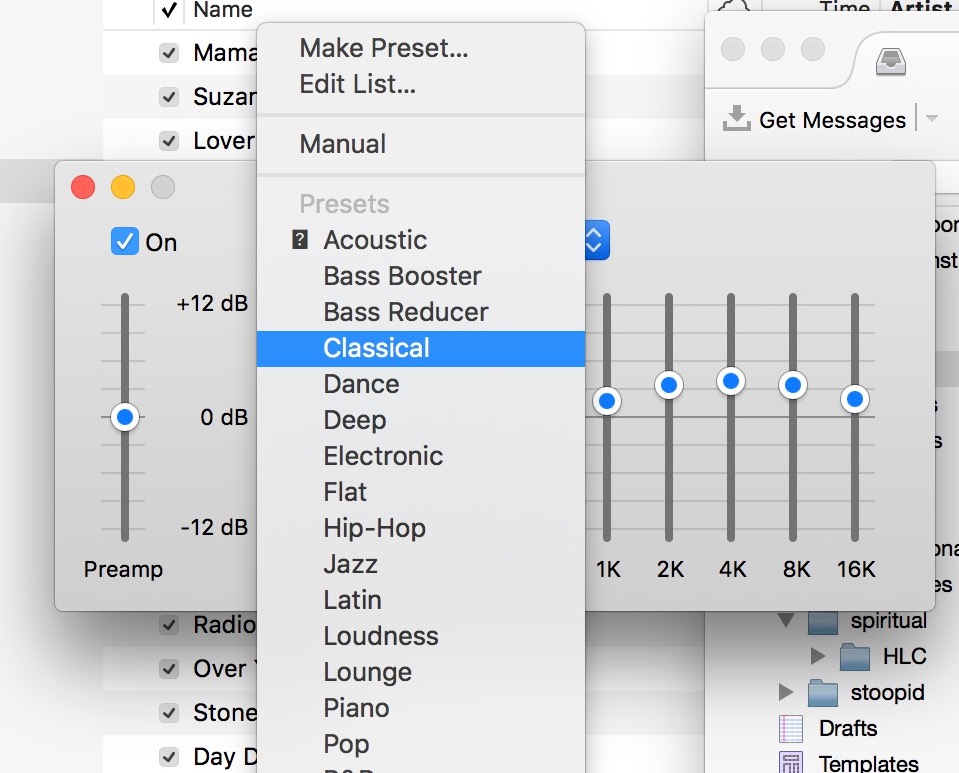Toggle the Day song row checkbox
Image resolution: width=959 pixels, height=773 pixels.
coord(169,757)
